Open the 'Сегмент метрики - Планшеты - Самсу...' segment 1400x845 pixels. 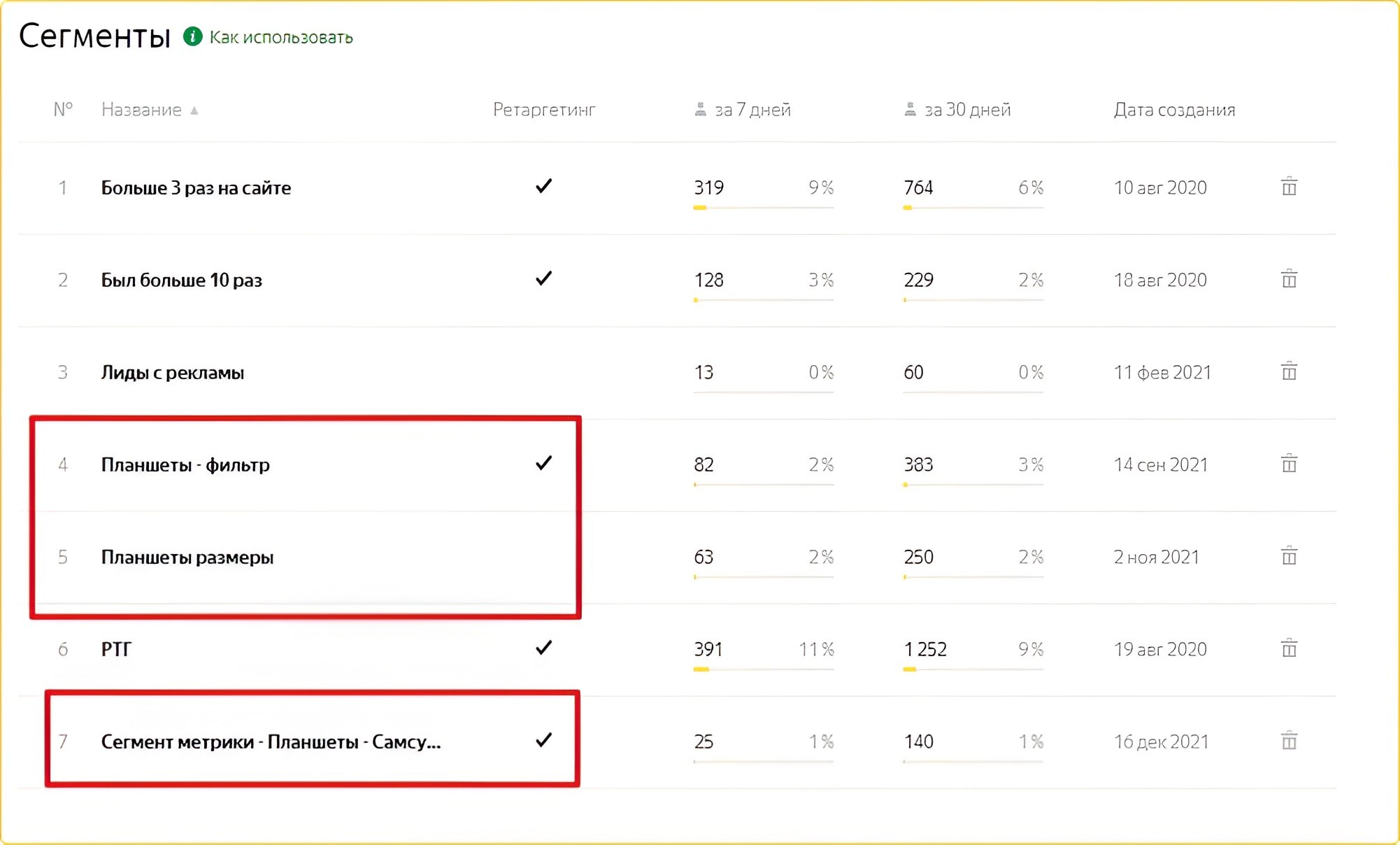(271, 741)
